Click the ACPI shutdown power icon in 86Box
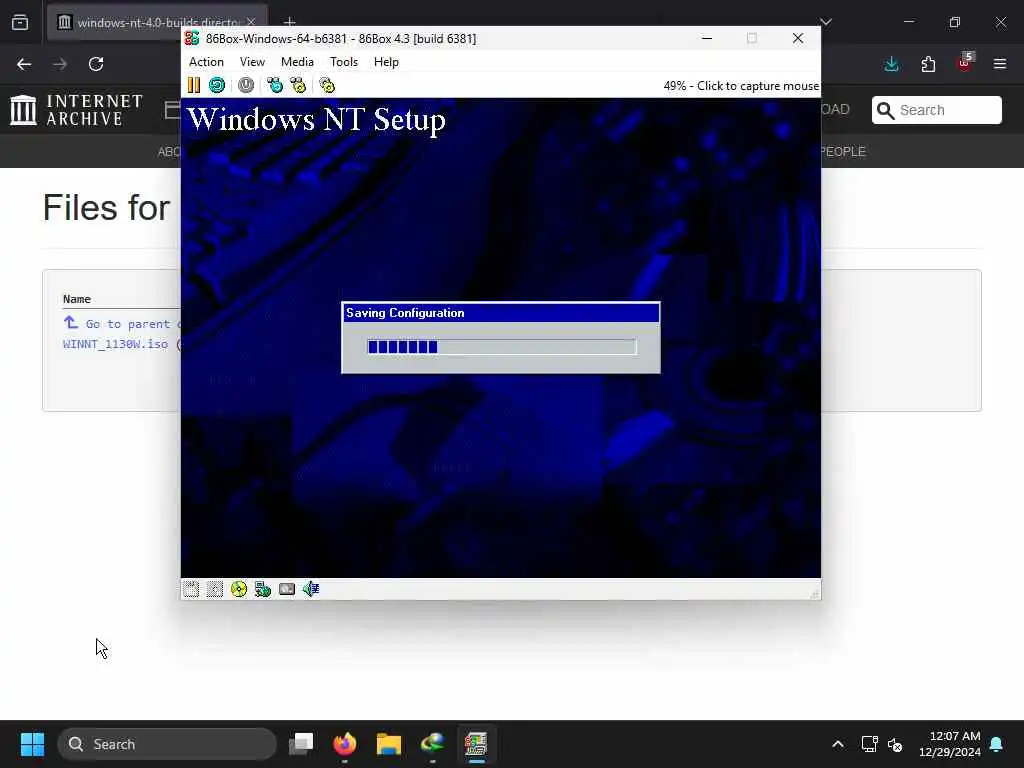 pyautogui.click(x=246, y=85)
